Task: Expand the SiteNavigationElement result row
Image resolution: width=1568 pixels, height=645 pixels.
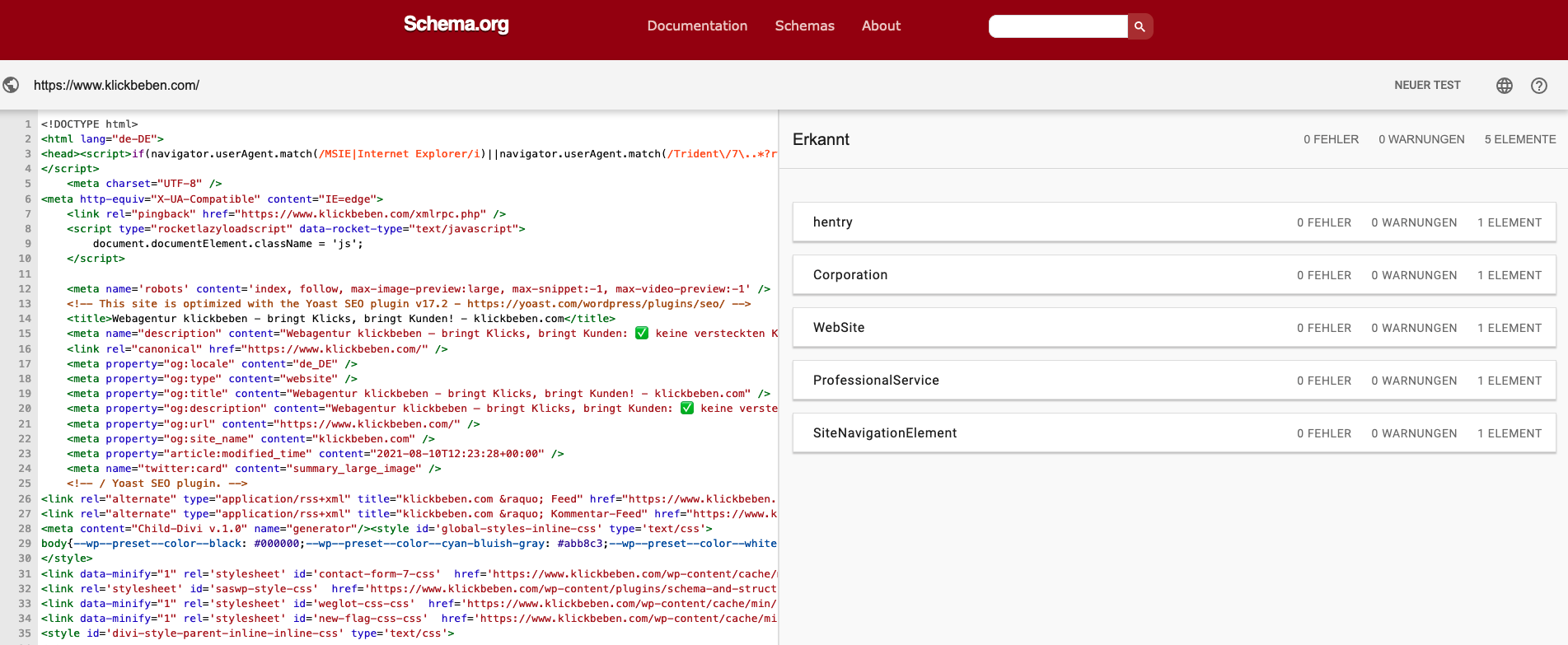Action: (1174, 433)
